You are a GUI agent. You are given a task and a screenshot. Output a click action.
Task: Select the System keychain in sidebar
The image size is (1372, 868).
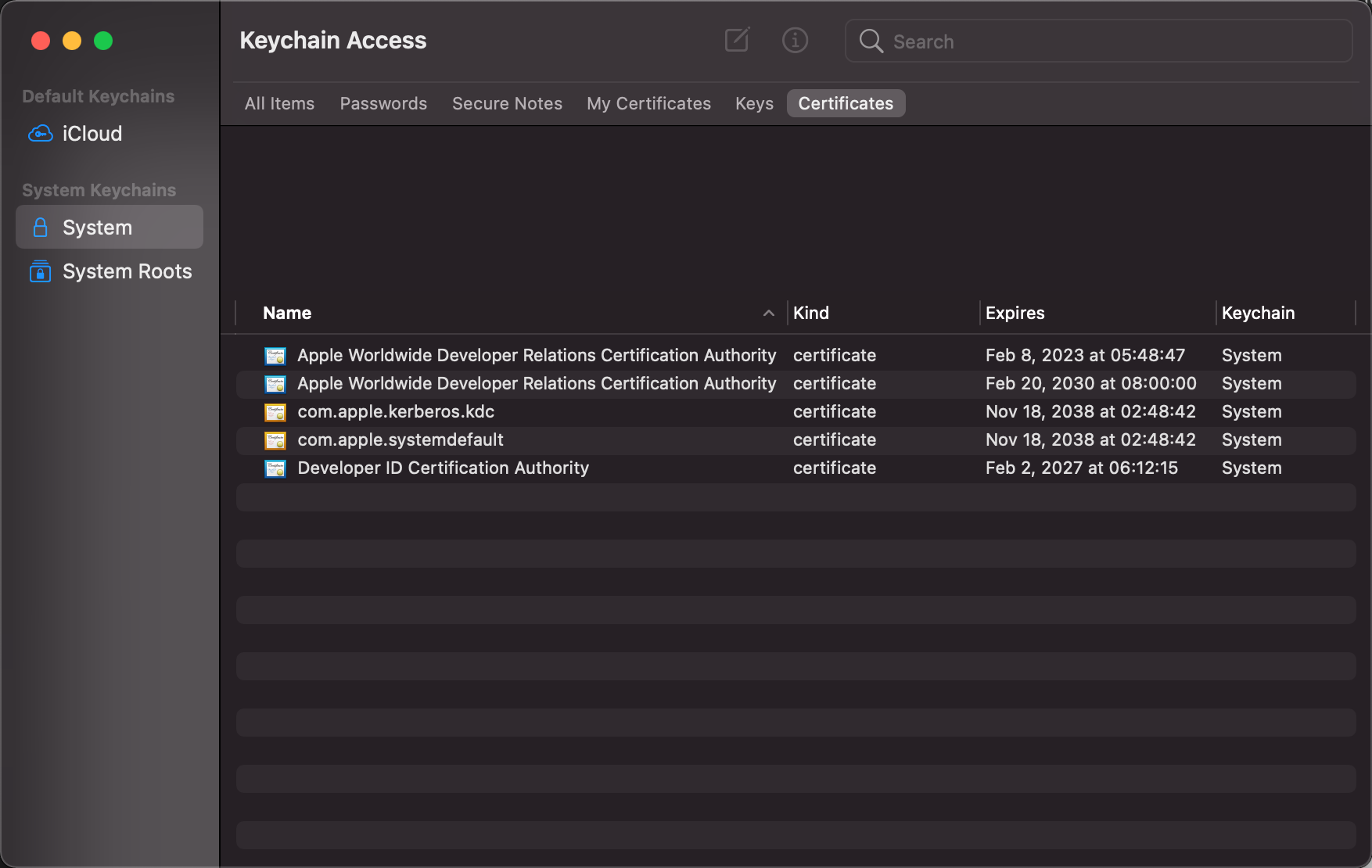[x=110, y=228]
